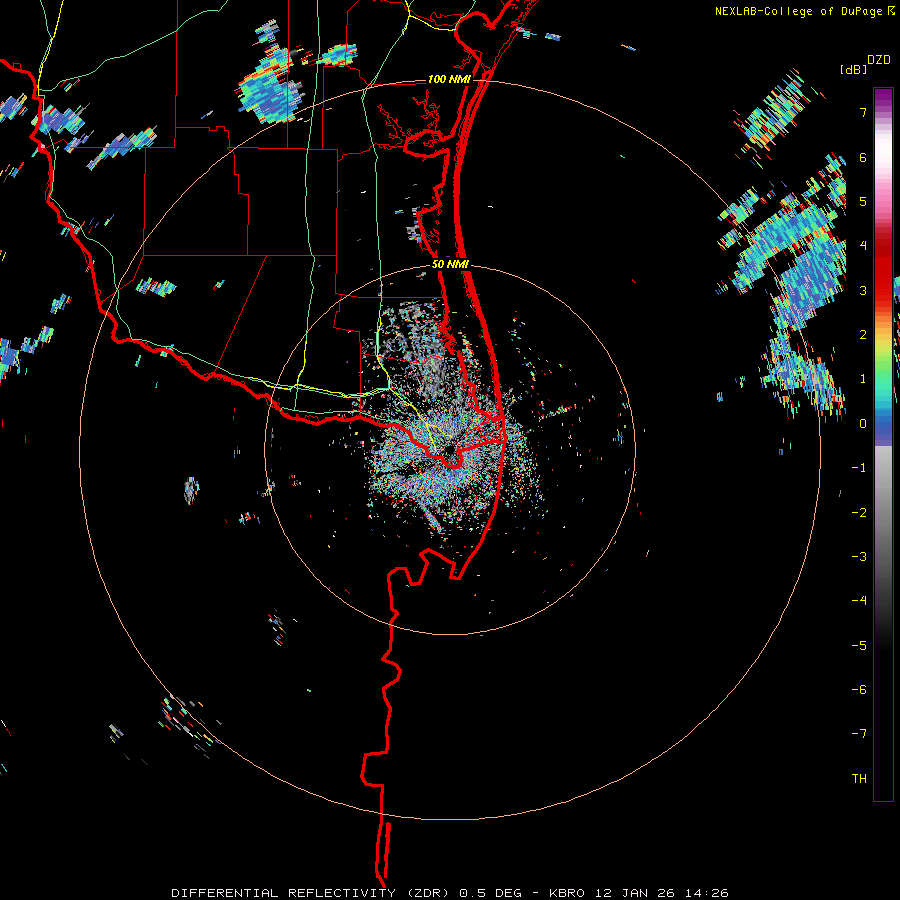900x900 pixels.
Task: Click the -7 value on the color scale
Action: (x=859, y=734)
